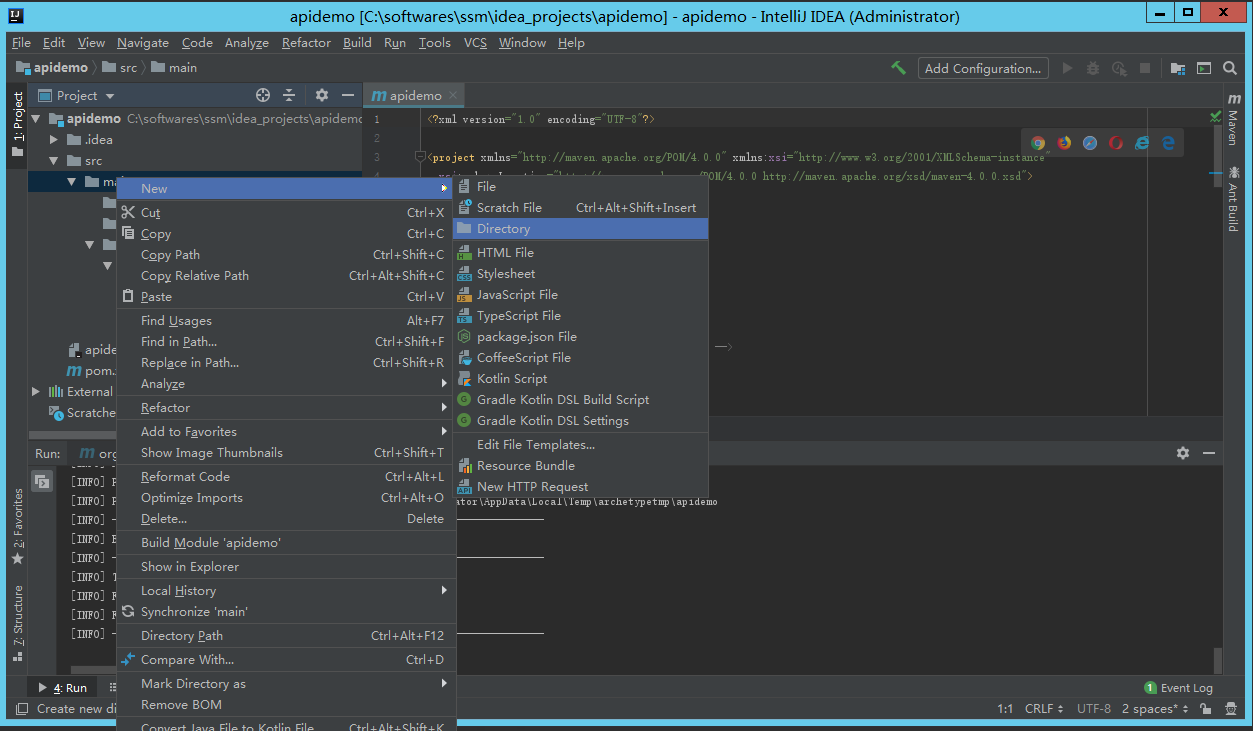This screenshot has width=1253, height=731.
Task: Click line number 3 in editor gutter
Action: coord(376,157)
